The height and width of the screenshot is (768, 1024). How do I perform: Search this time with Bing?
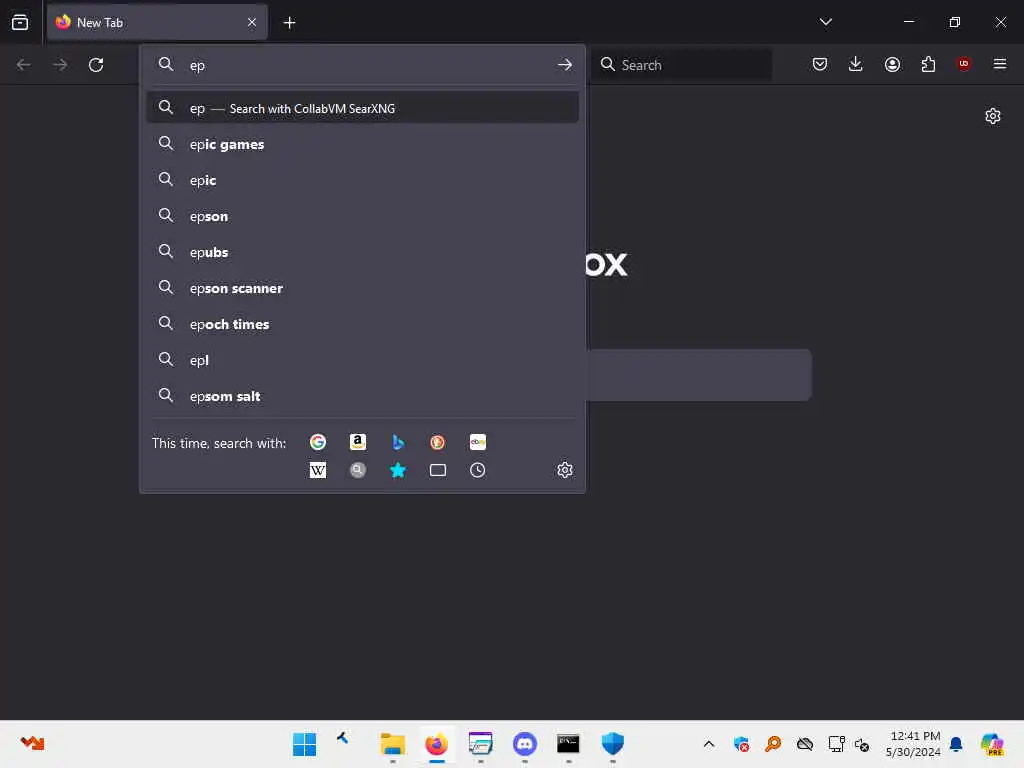tap(397, 442)
